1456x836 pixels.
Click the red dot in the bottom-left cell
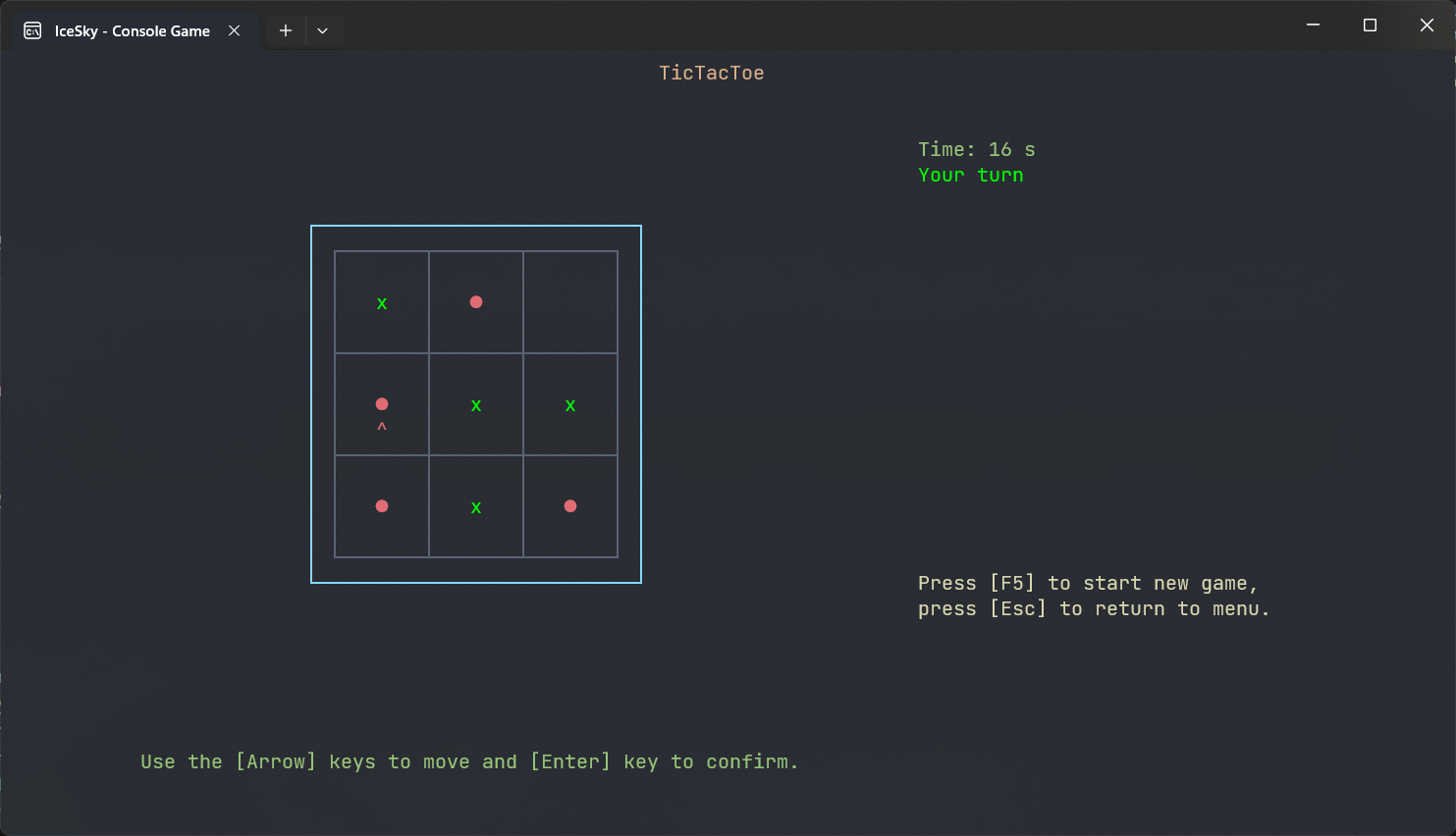tap(382, 506)
